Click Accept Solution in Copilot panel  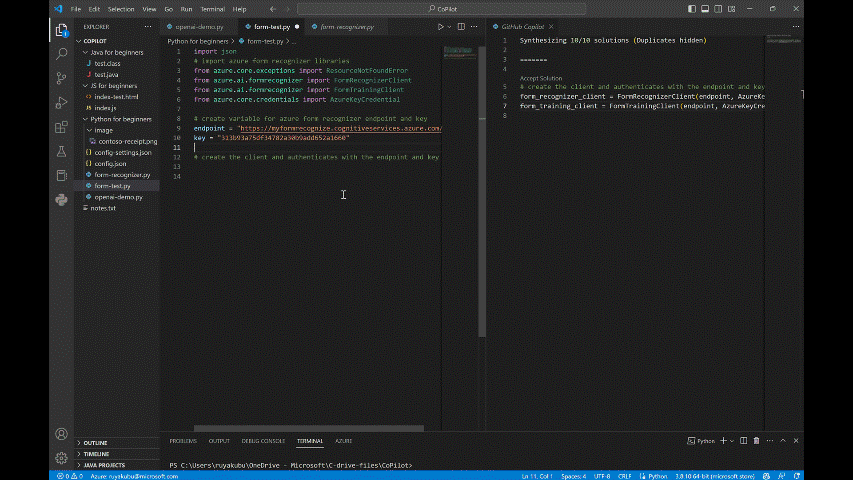point(541,78)
